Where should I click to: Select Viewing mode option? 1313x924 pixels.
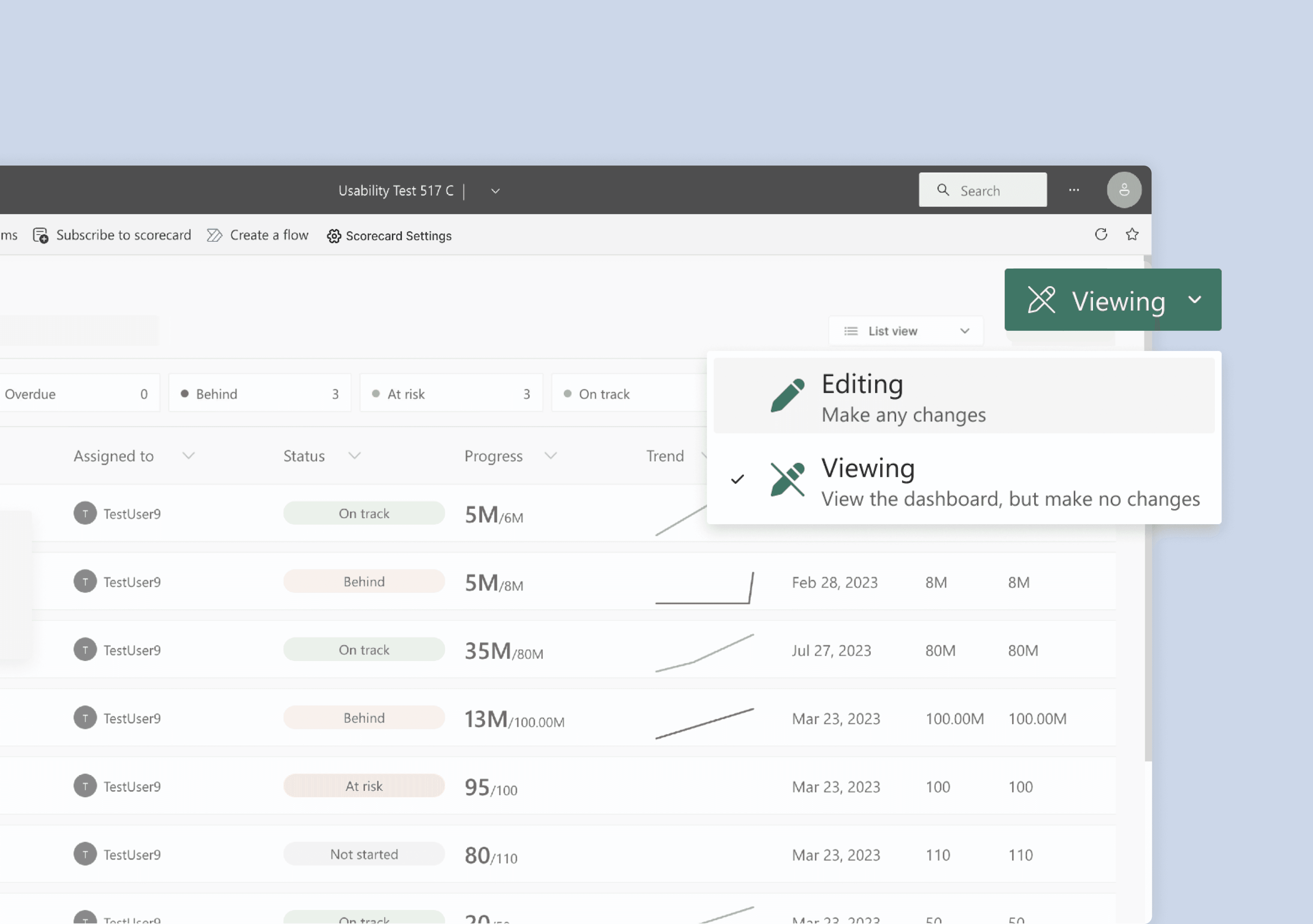click(964, 481)
